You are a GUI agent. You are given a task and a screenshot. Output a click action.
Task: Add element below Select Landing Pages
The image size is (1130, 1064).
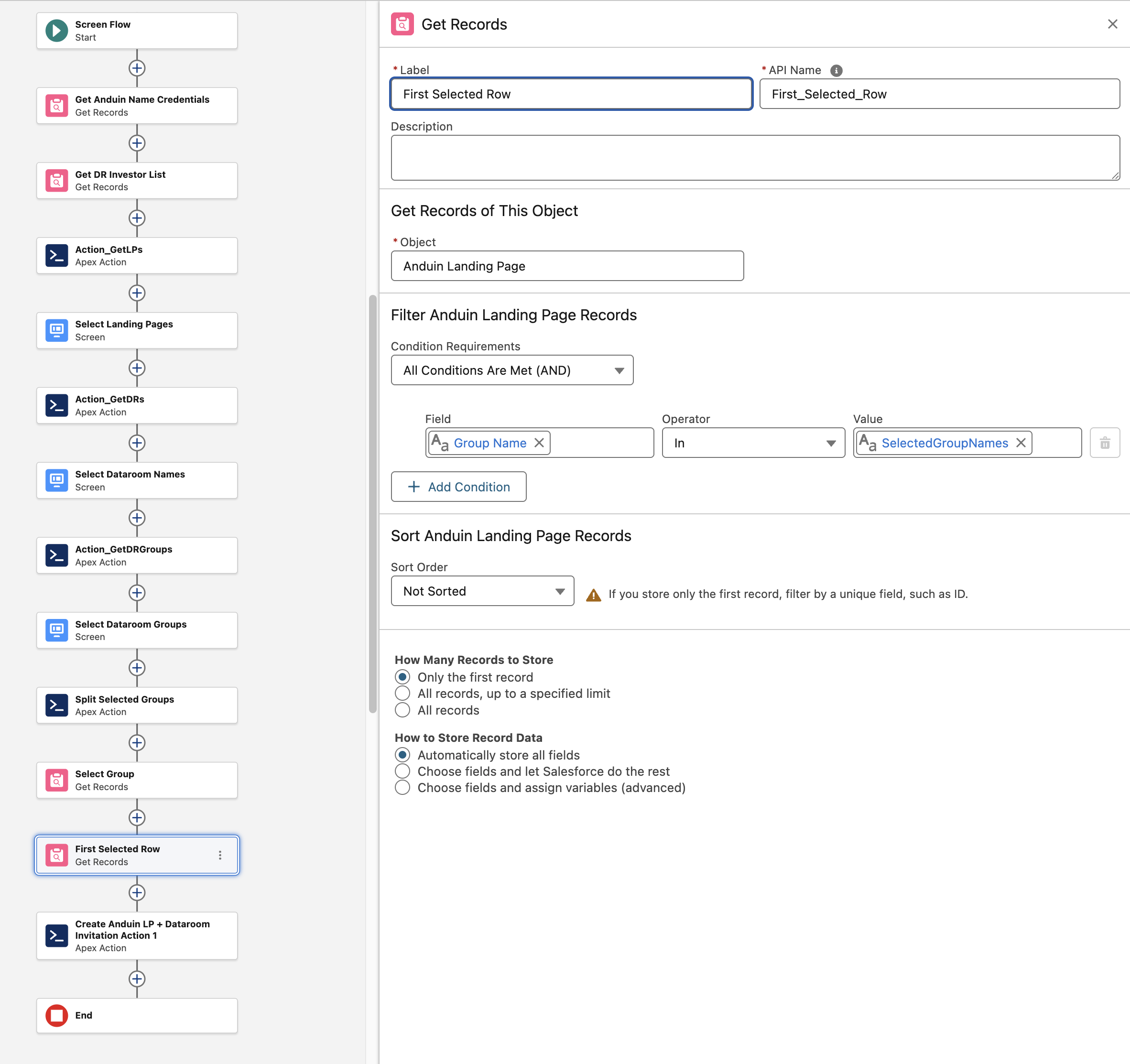(x=137, y=369)
